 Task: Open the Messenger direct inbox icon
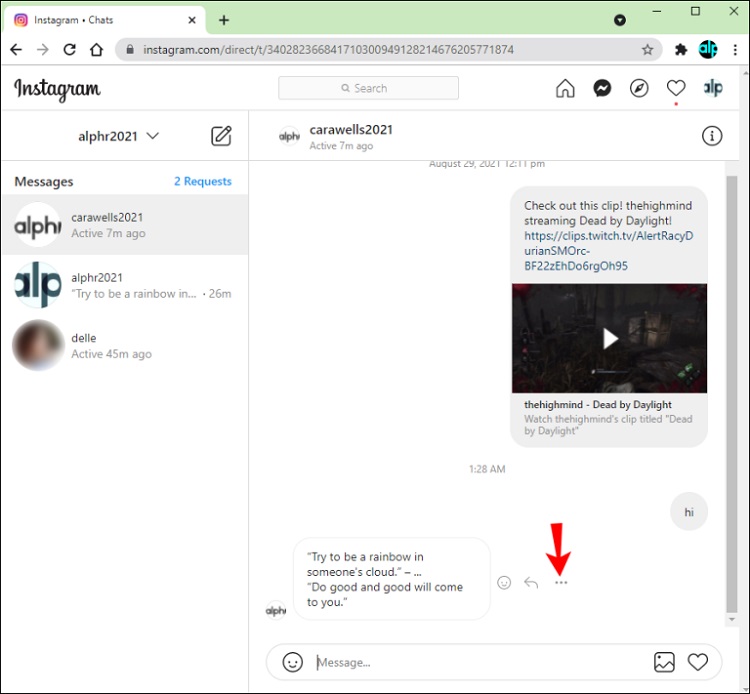602,89
